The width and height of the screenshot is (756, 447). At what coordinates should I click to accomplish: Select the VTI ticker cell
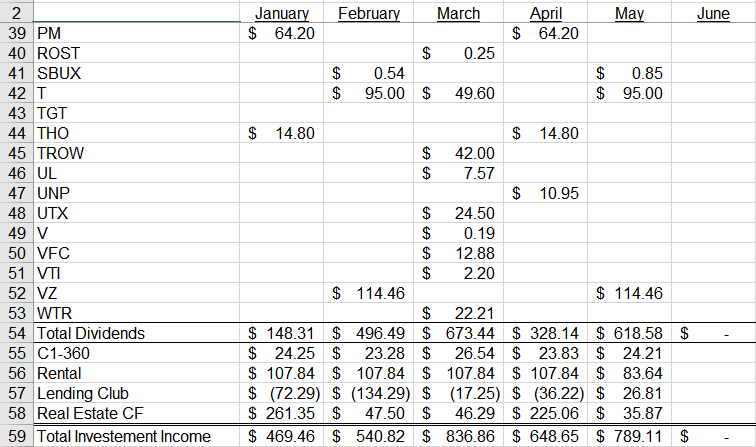[x=136, y=273]
